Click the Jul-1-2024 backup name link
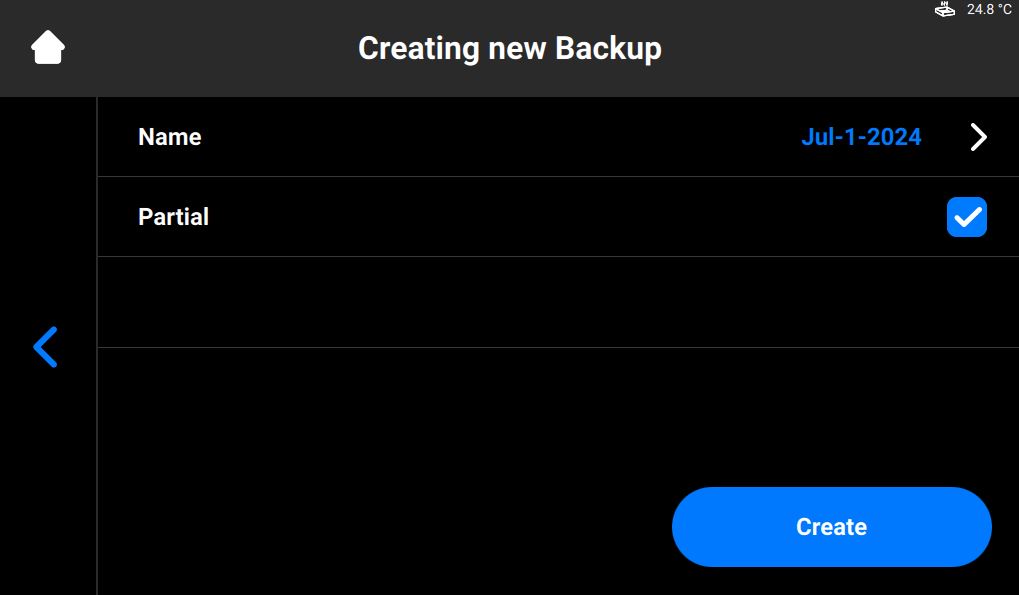 861,137
